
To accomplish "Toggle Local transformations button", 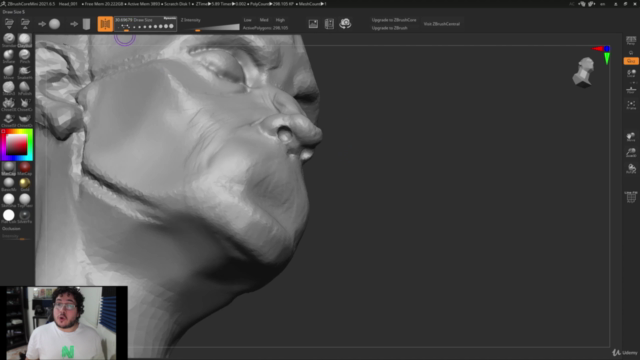I will 631,73.
